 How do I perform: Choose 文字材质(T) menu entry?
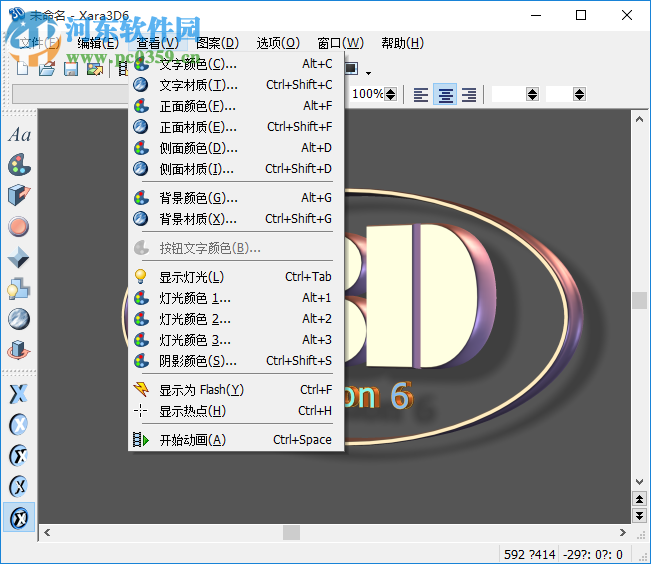[x=236, y=85]
